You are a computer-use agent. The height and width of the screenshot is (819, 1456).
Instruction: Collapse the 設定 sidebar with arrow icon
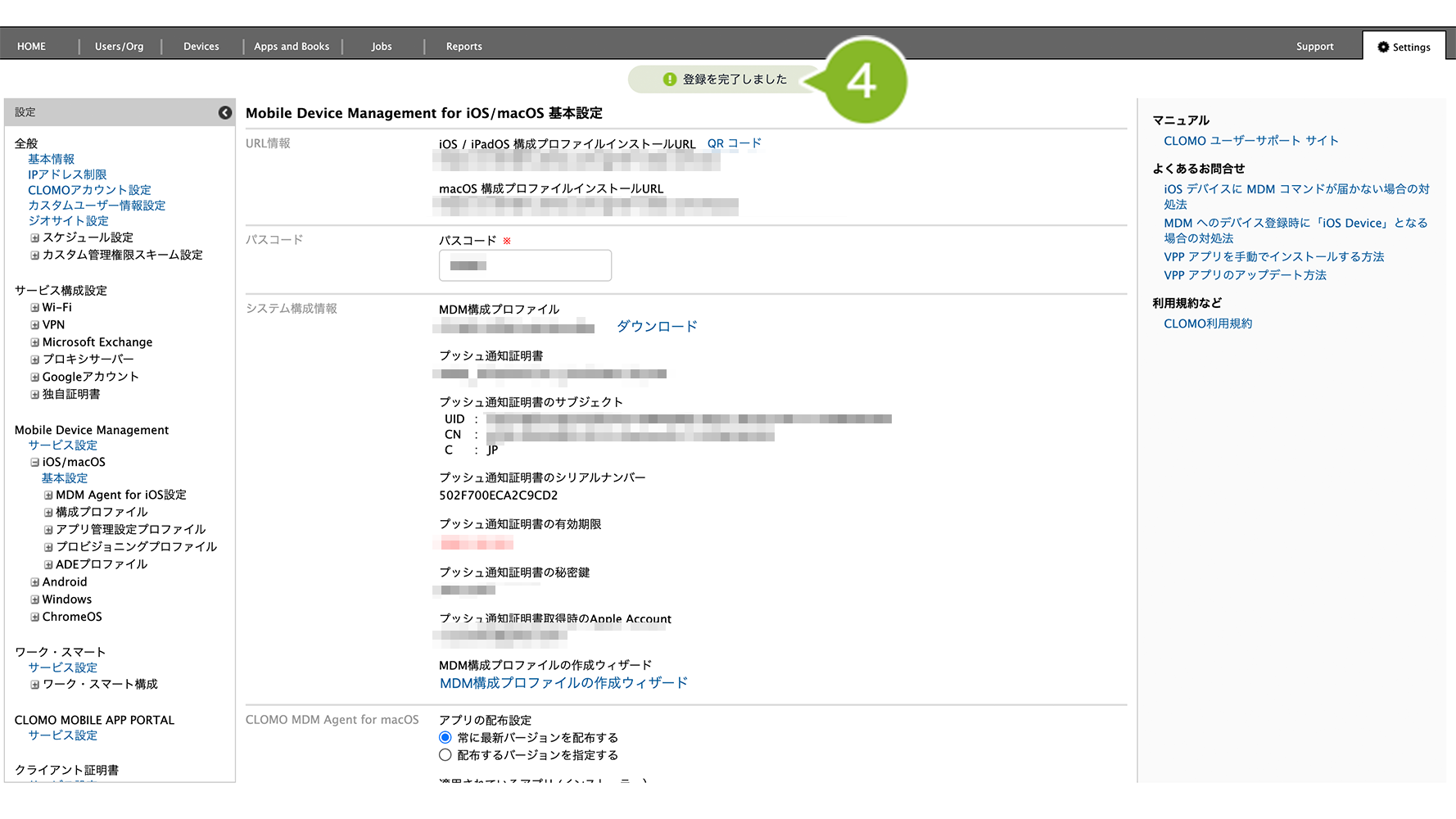tap(225, 112)
